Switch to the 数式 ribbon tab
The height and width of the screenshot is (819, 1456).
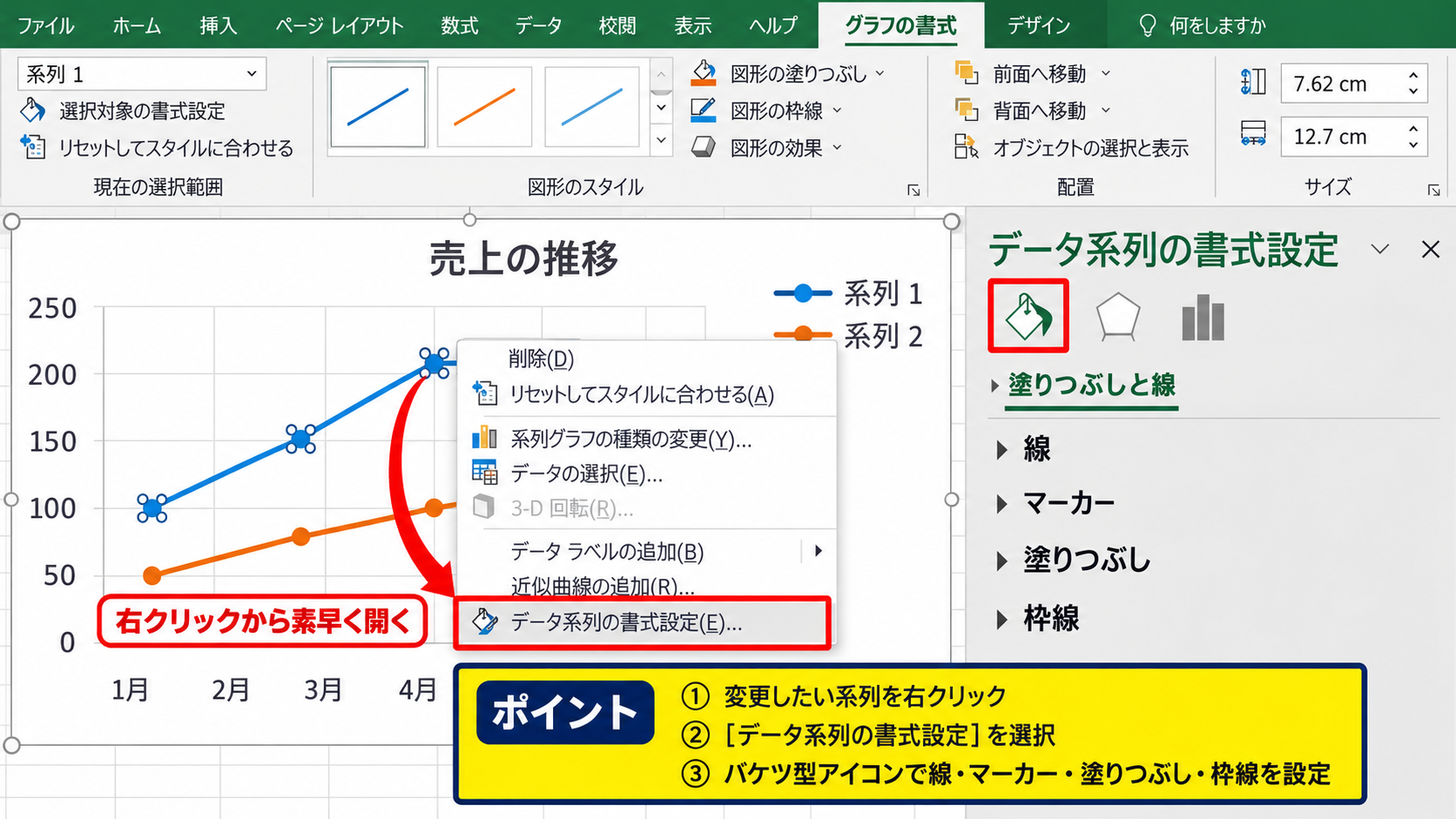459,25
